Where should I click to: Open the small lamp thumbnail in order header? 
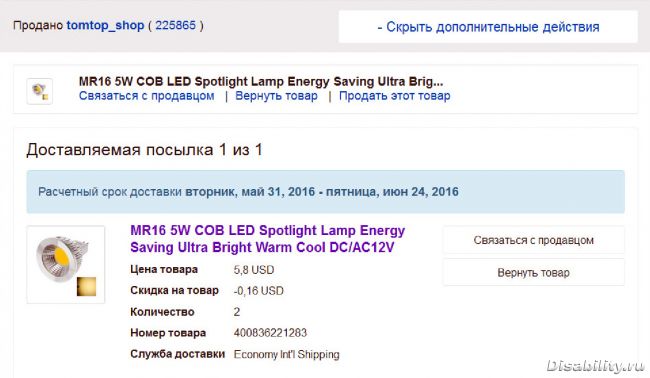pyautogui.click(x=40, y=91)
